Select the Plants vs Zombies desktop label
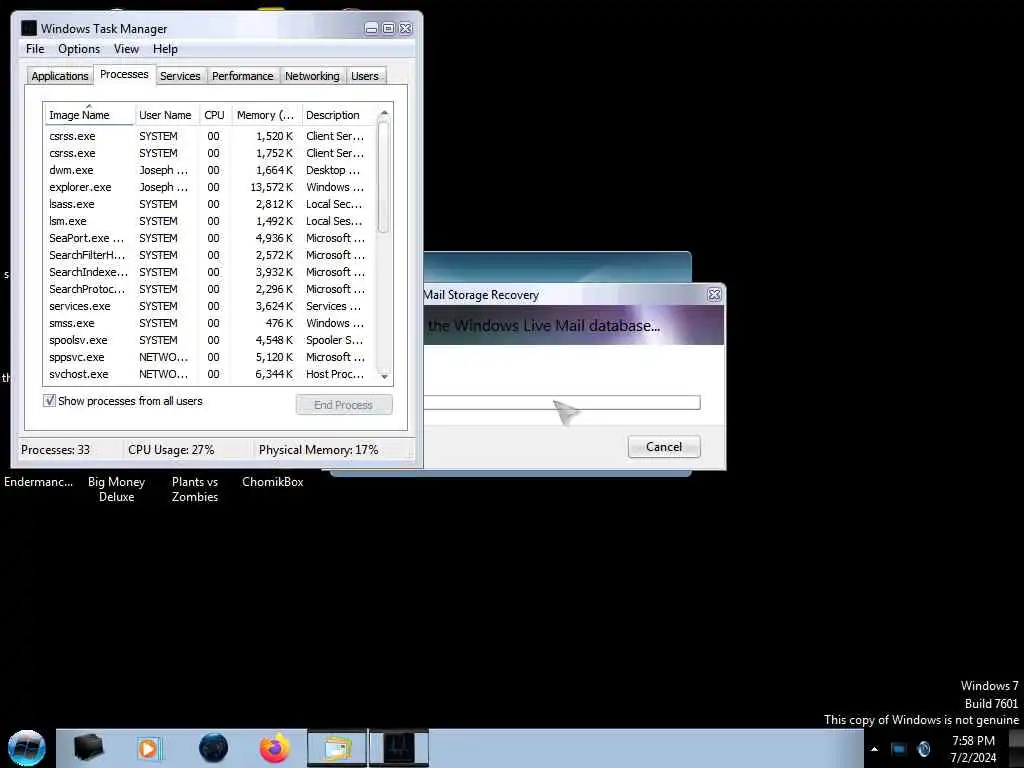The image size is (1024, 768). [195, 489]
